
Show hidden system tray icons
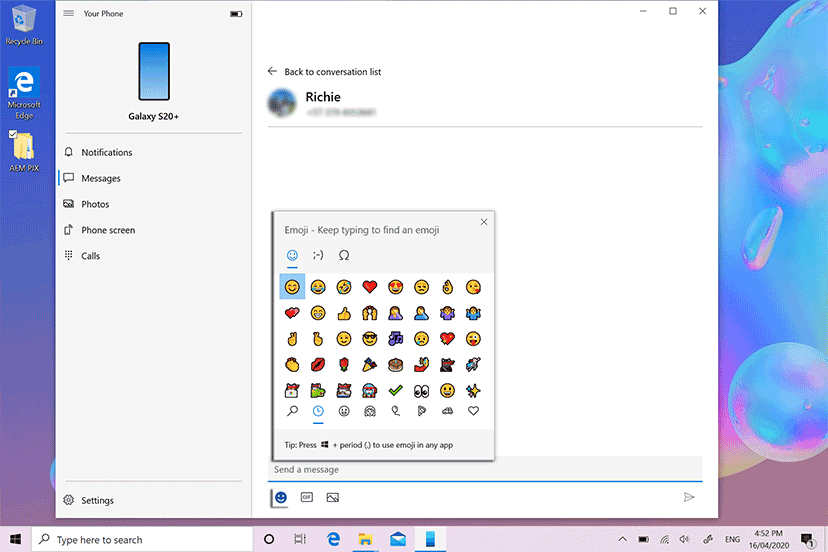click(623, 539)
